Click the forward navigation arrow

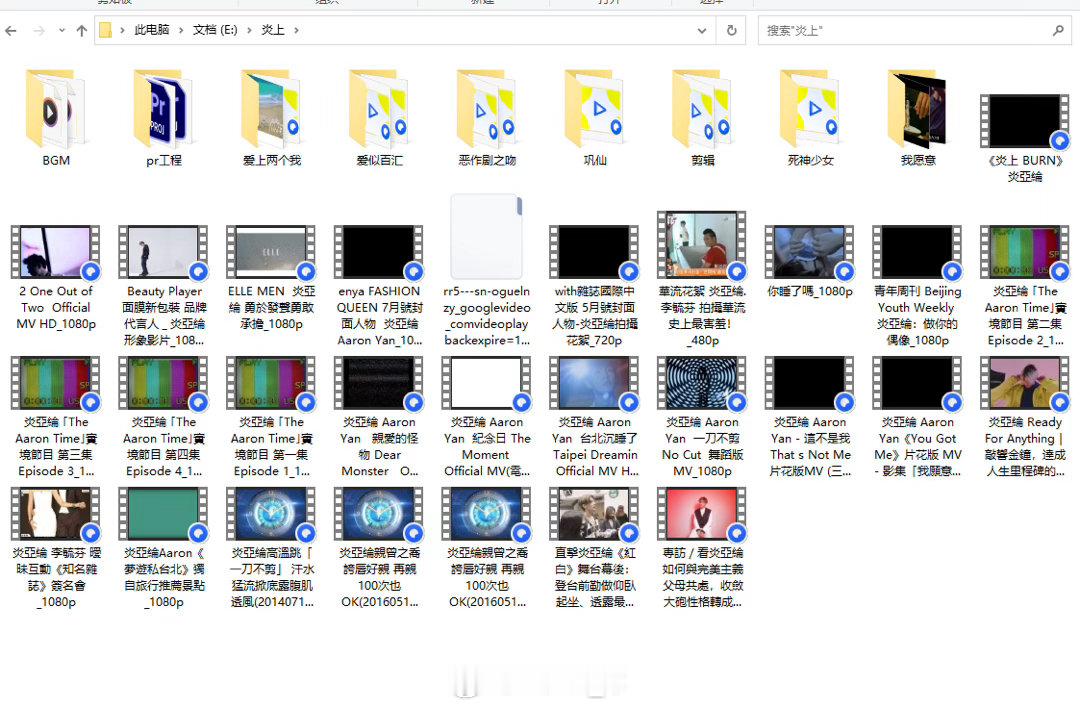click(39, 30)
